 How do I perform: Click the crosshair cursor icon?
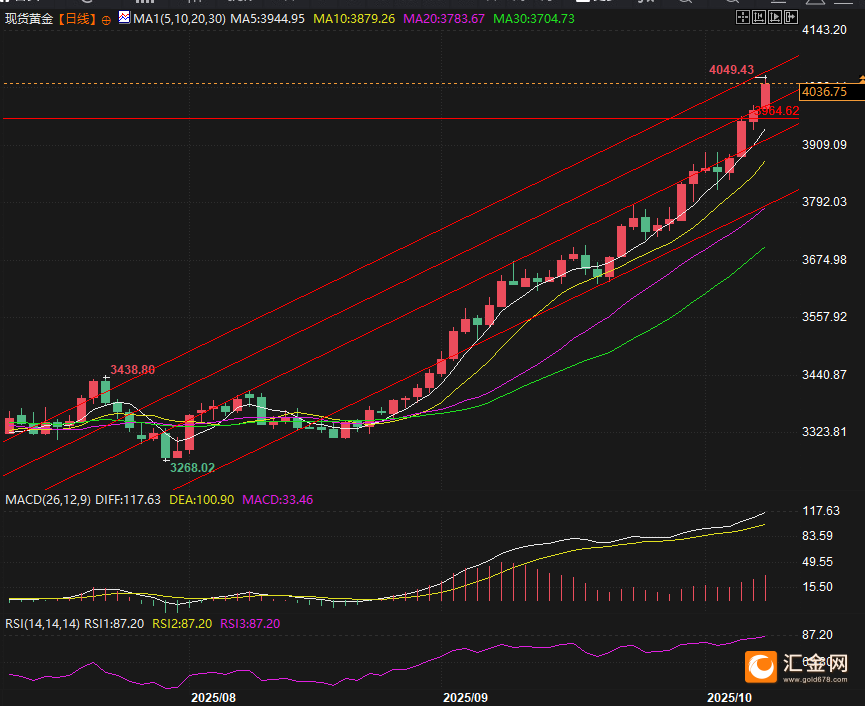pos(743,17)
